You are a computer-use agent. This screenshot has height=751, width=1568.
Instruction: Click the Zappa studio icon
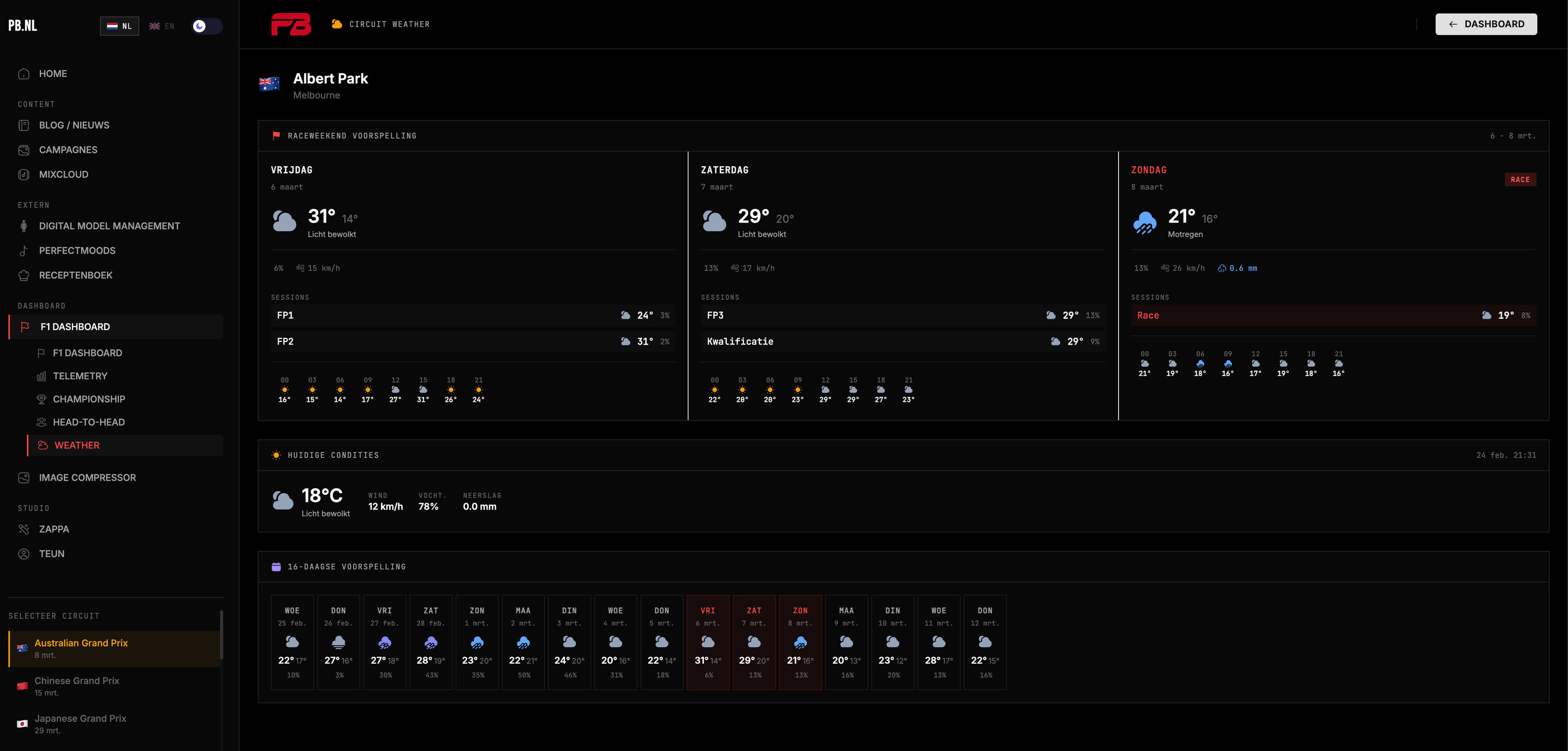[24, 529]
